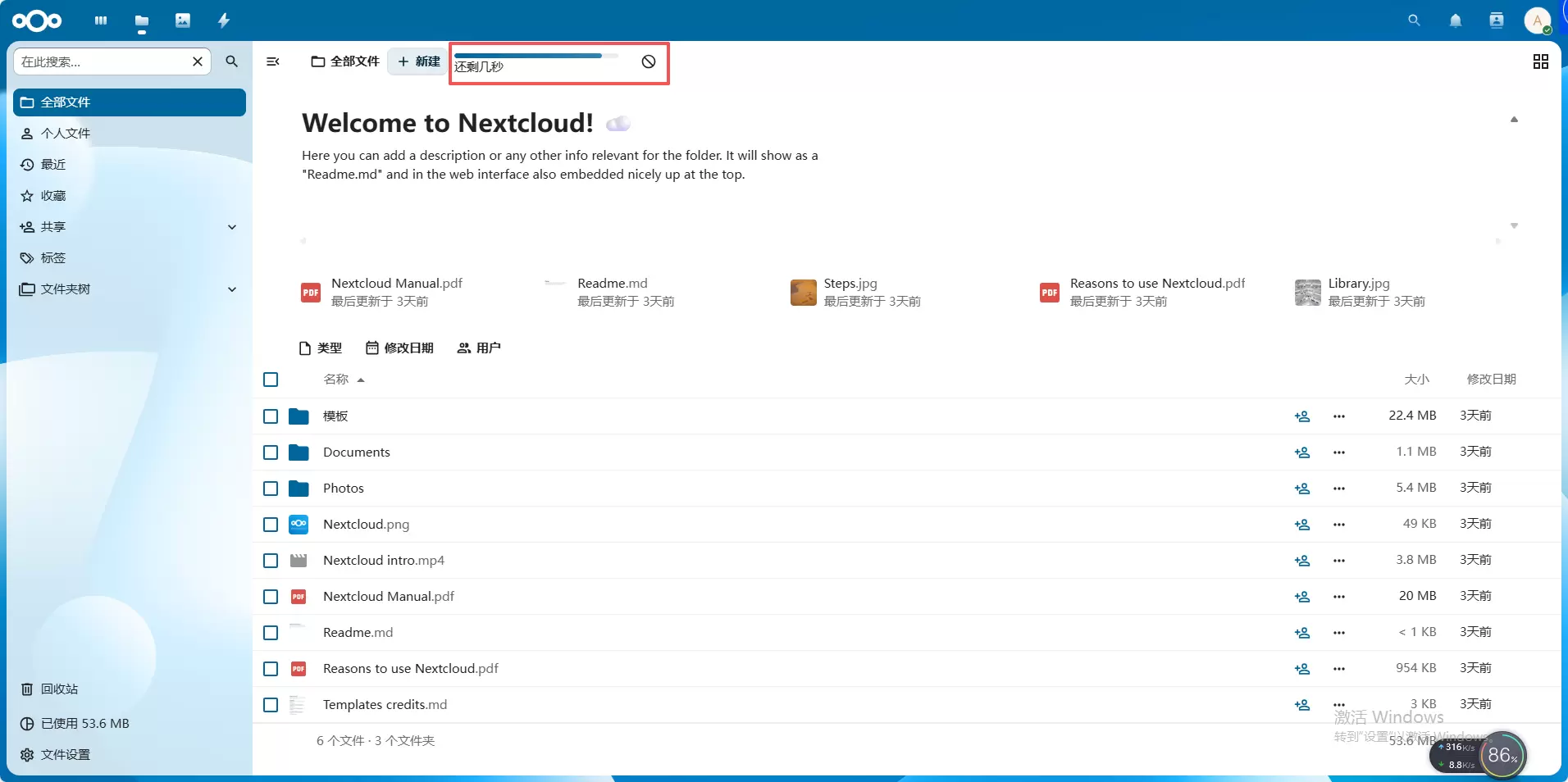Expand the 共享 section in sidebar
Screen dimensions: 1568x782
232,227
